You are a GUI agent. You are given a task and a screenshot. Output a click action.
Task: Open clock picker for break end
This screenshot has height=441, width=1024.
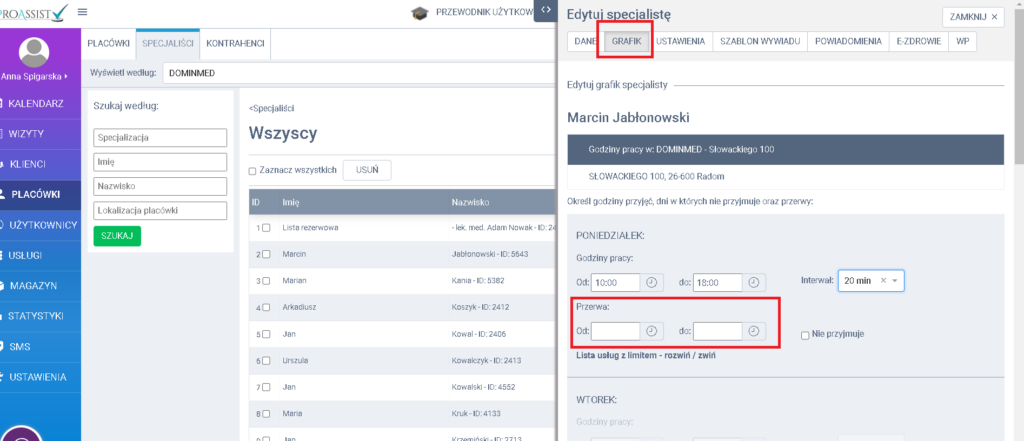(x=754, y=330)
